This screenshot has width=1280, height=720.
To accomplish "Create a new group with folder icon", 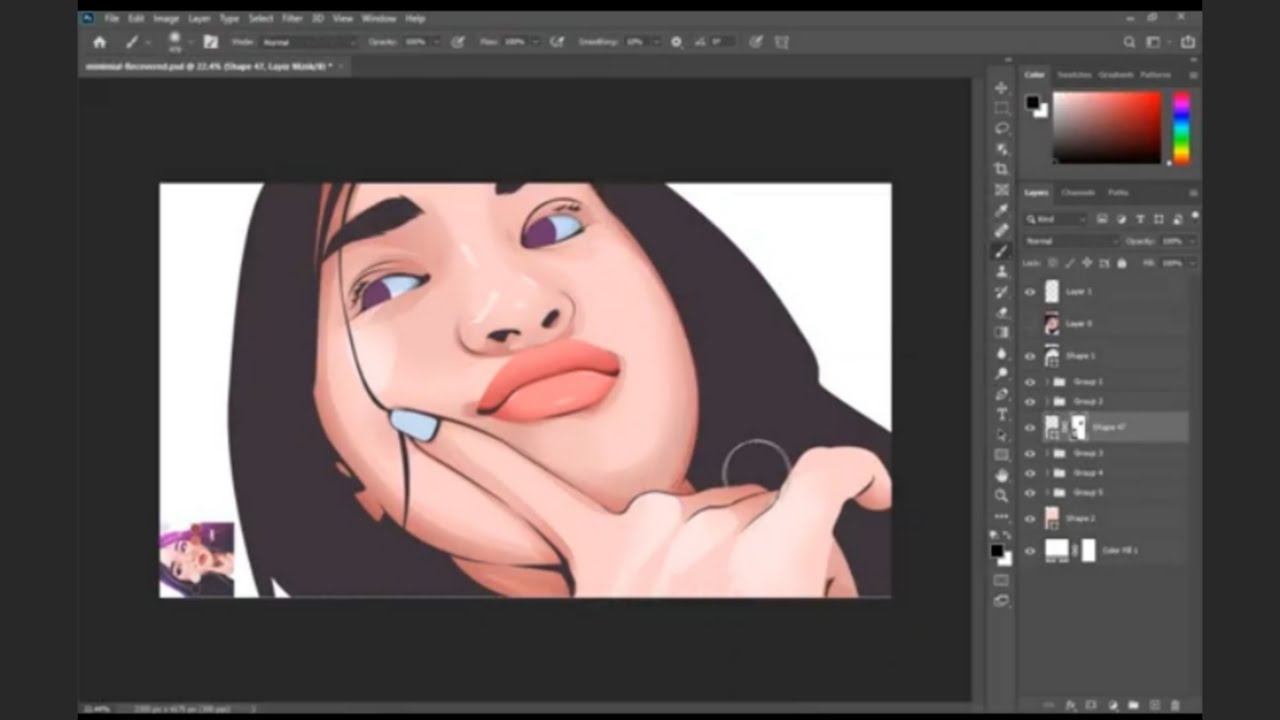I will 1133,705.
